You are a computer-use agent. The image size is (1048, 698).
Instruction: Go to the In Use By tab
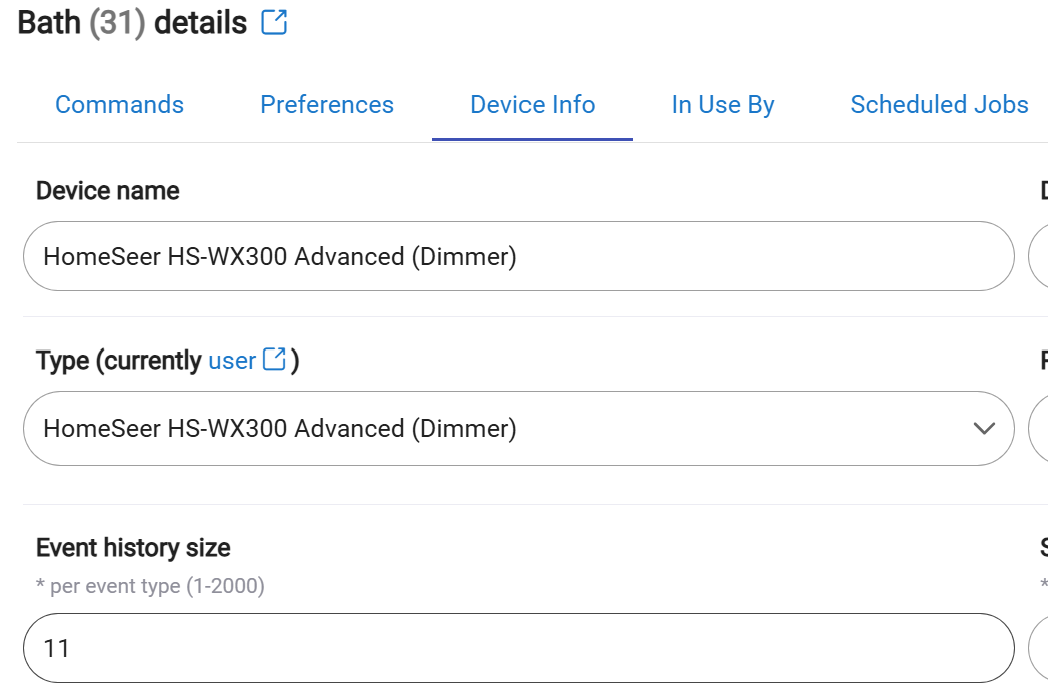723,104
